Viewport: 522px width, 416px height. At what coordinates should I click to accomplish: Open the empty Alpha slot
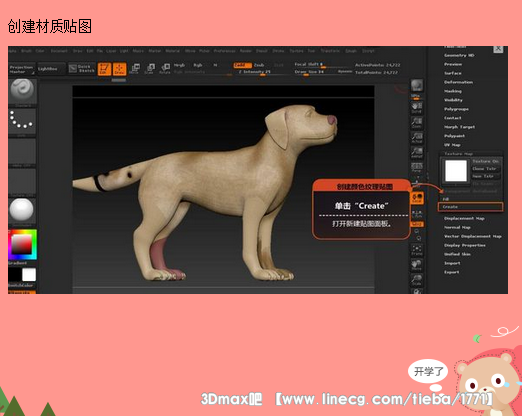point(22,151)
